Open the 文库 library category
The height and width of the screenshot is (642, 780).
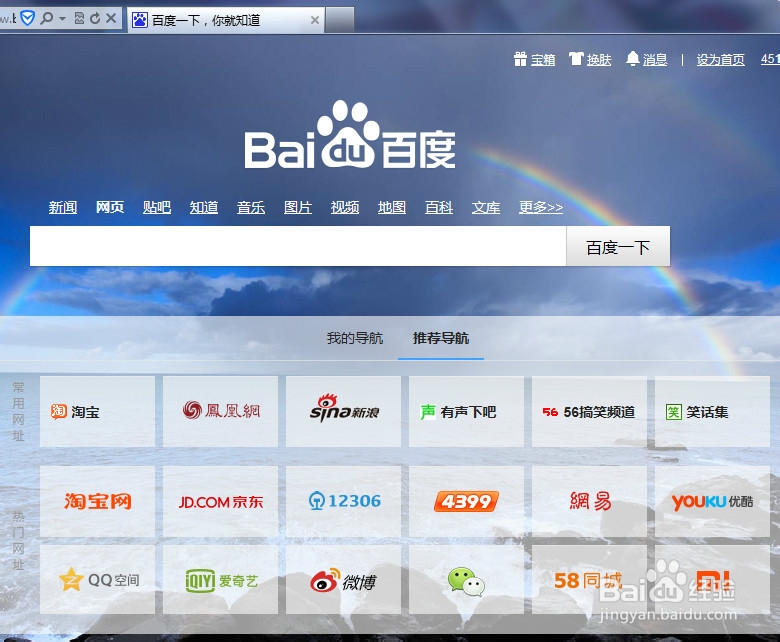(486, 207)
